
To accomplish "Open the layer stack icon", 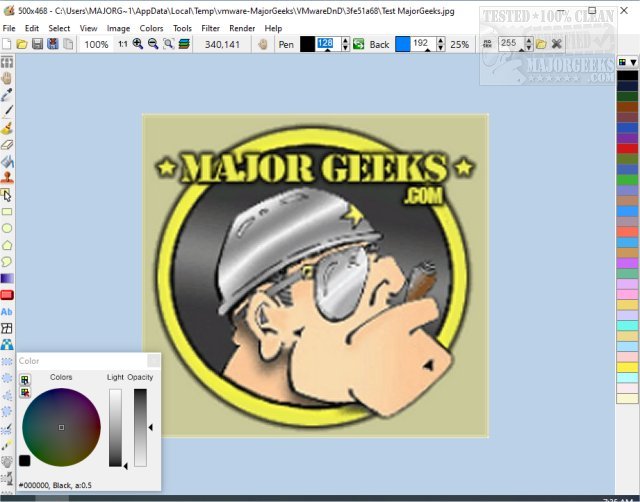I will tap(184, 44).
